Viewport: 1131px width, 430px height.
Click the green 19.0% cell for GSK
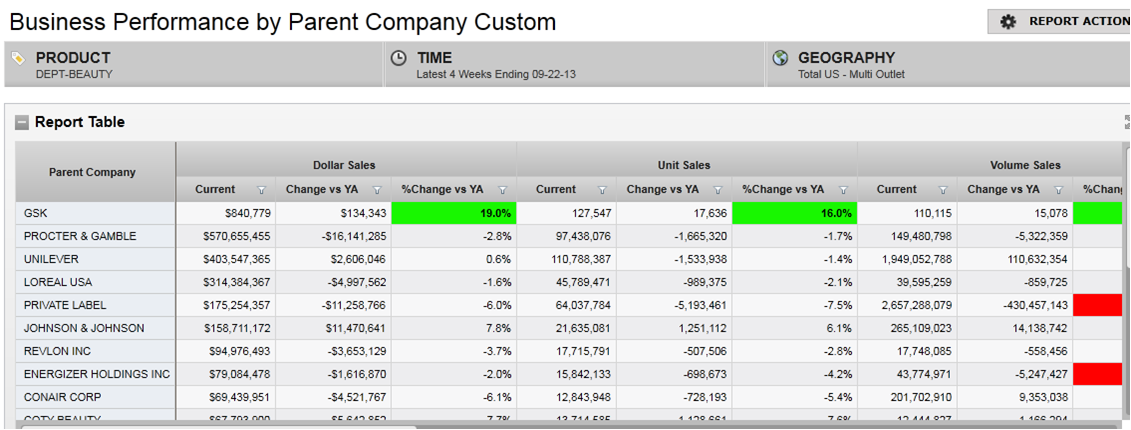[454, 213]
